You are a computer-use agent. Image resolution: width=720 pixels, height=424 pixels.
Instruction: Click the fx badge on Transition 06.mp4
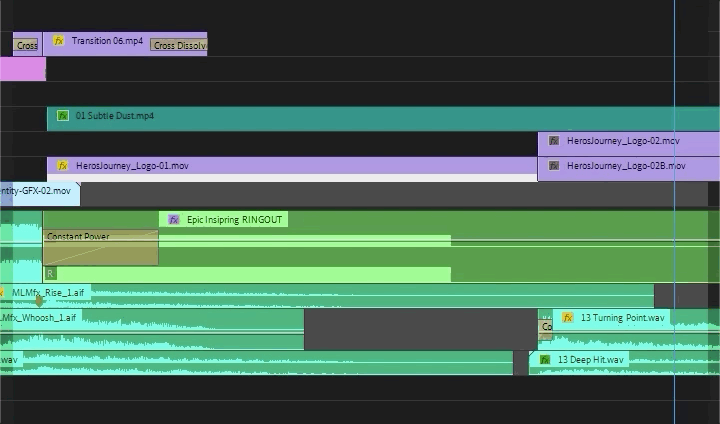[x=58, y=40]
